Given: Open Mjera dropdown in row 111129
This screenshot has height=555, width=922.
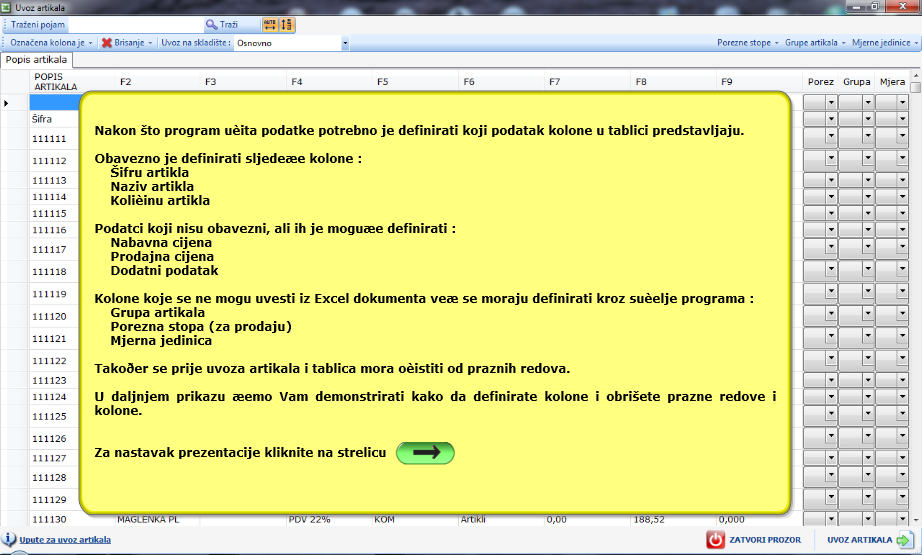Looking at the screenshot, I should [903, 497].
